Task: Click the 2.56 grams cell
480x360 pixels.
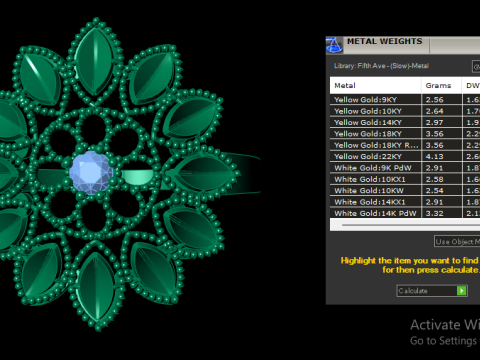Action: (442, 100)
